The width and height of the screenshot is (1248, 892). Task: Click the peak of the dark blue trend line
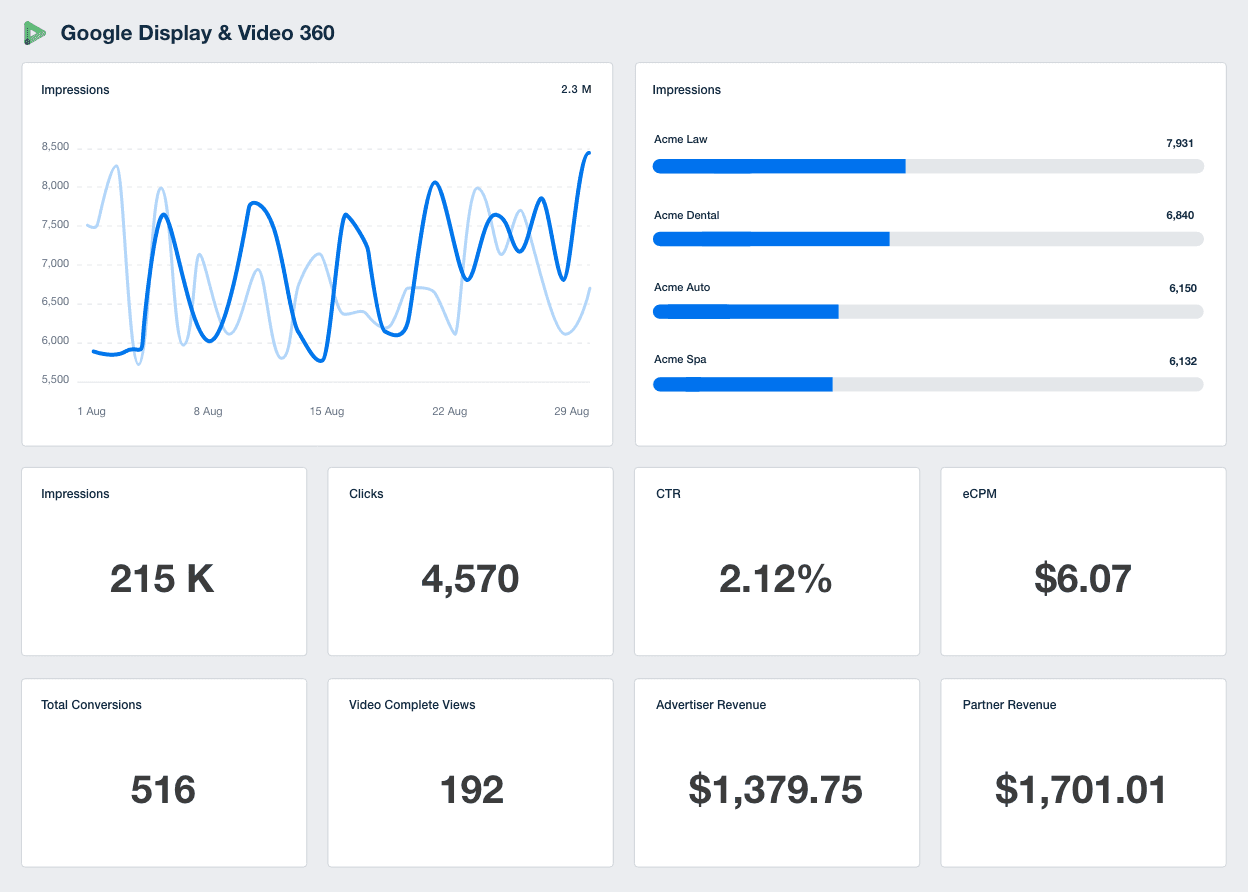(589, 154)
